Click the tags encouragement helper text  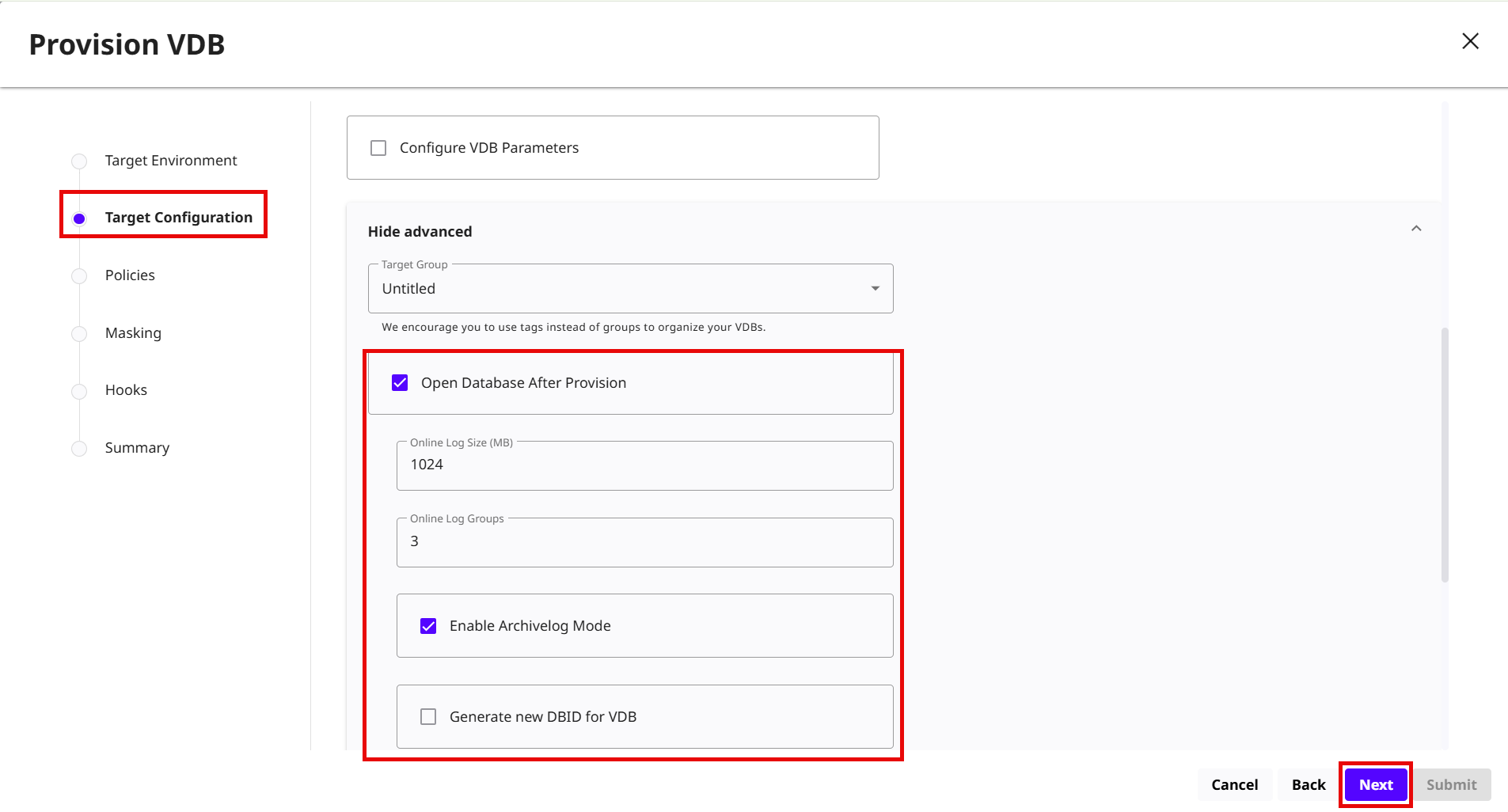pos(573,327)
